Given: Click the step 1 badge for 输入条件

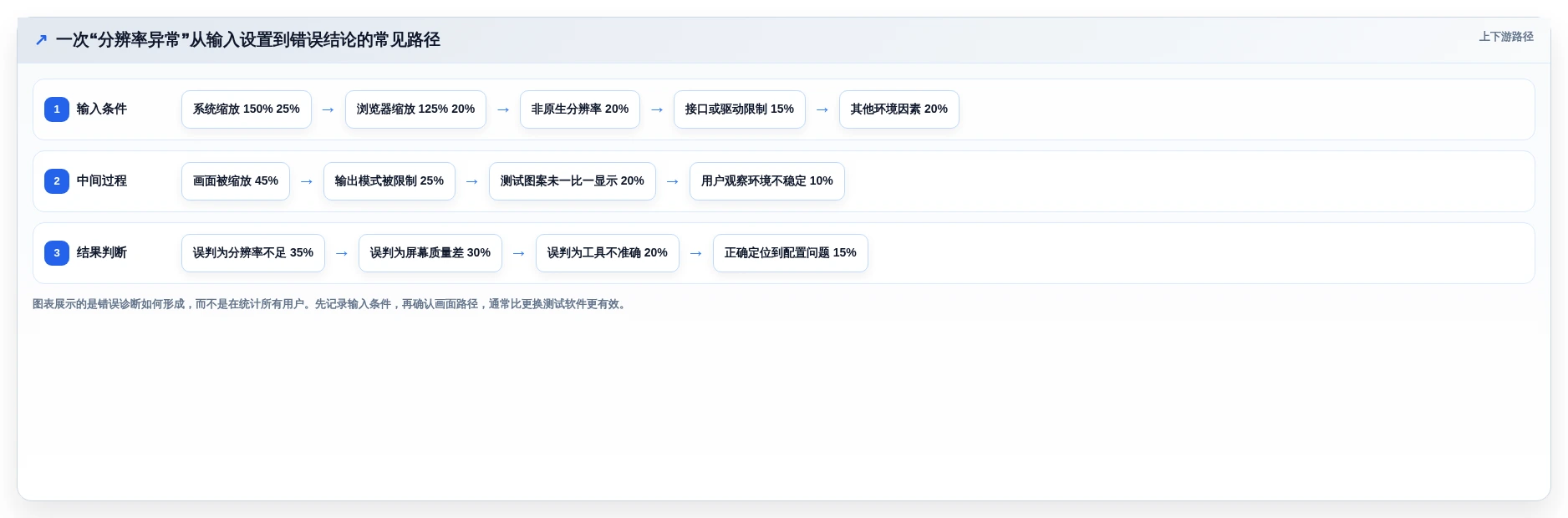Looking at the screenshot, I should pos(57,109).
